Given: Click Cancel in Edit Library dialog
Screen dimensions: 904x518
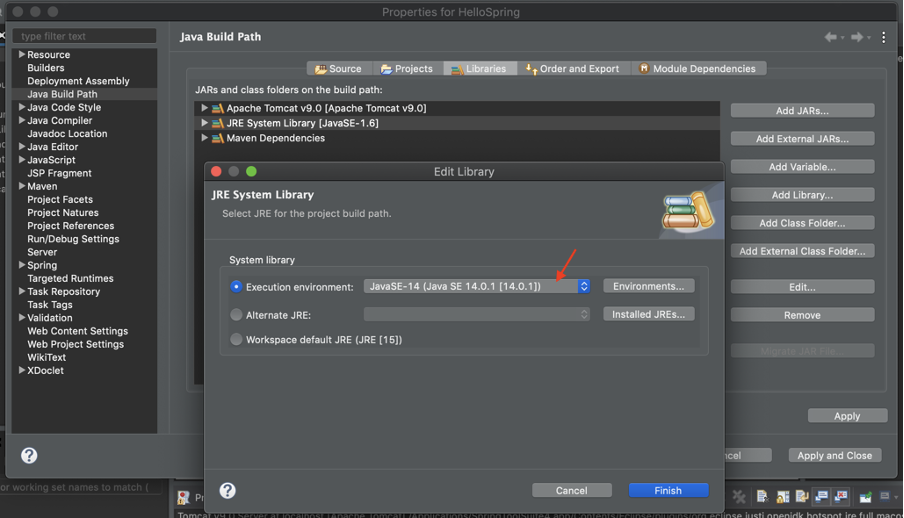Looking at the screenshot, I should [x=571, y=490].
